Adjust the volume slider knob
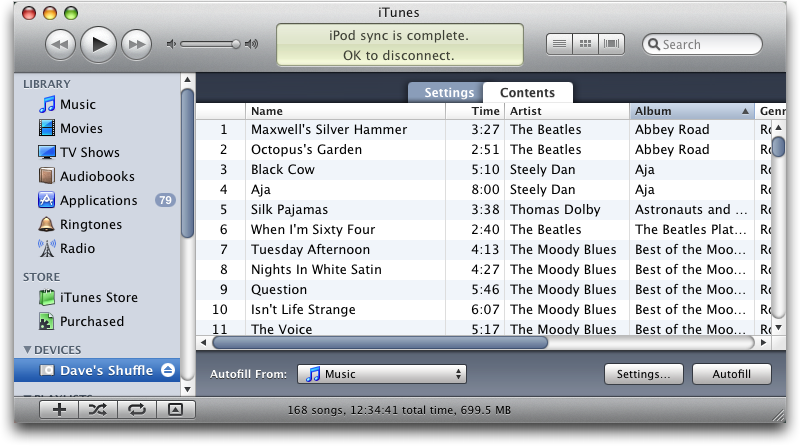The width and height of the screenshot is (800, 446). [235, 44]
